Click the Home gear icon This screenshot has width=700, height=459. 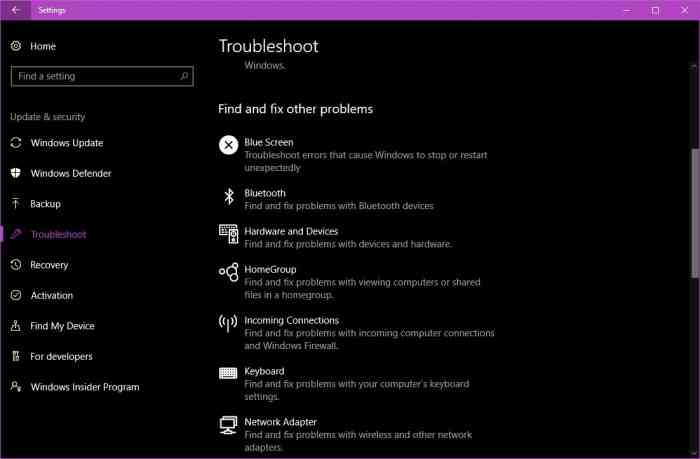click(x=16, y=46)
